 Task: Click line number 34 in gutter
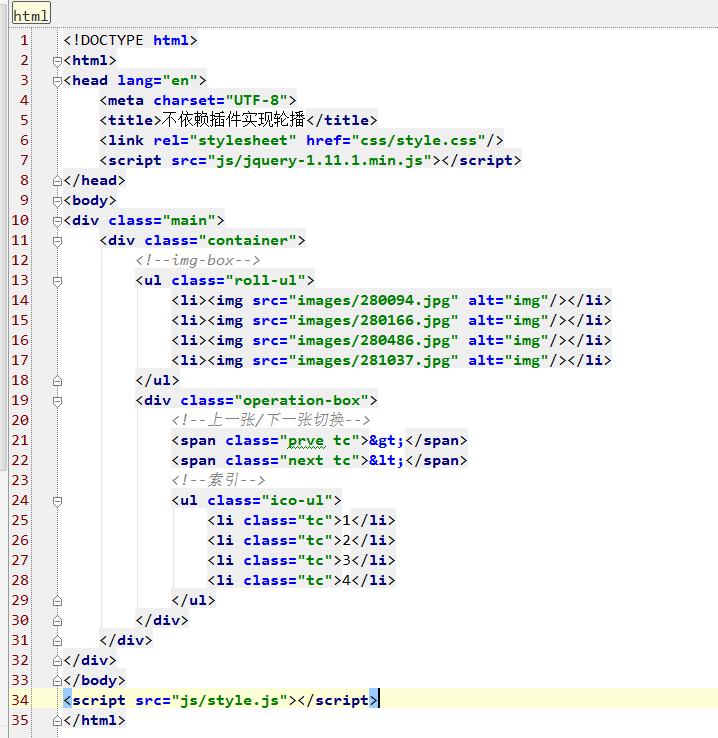(20, 700)
